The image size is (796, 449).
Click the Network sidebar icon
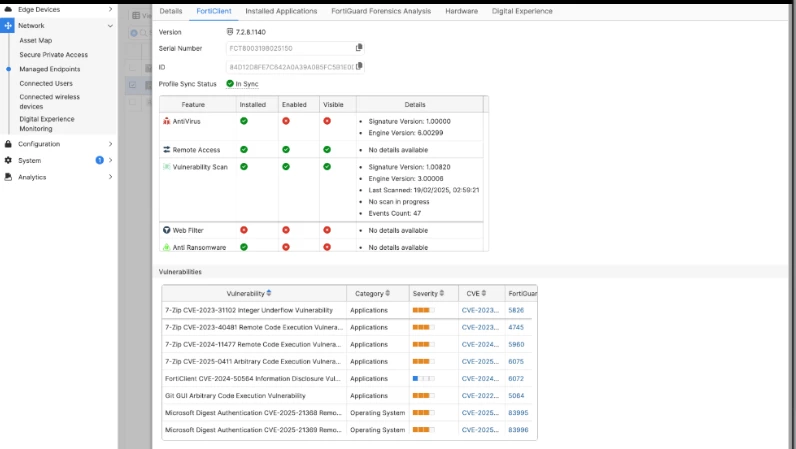tap(8, 25)
